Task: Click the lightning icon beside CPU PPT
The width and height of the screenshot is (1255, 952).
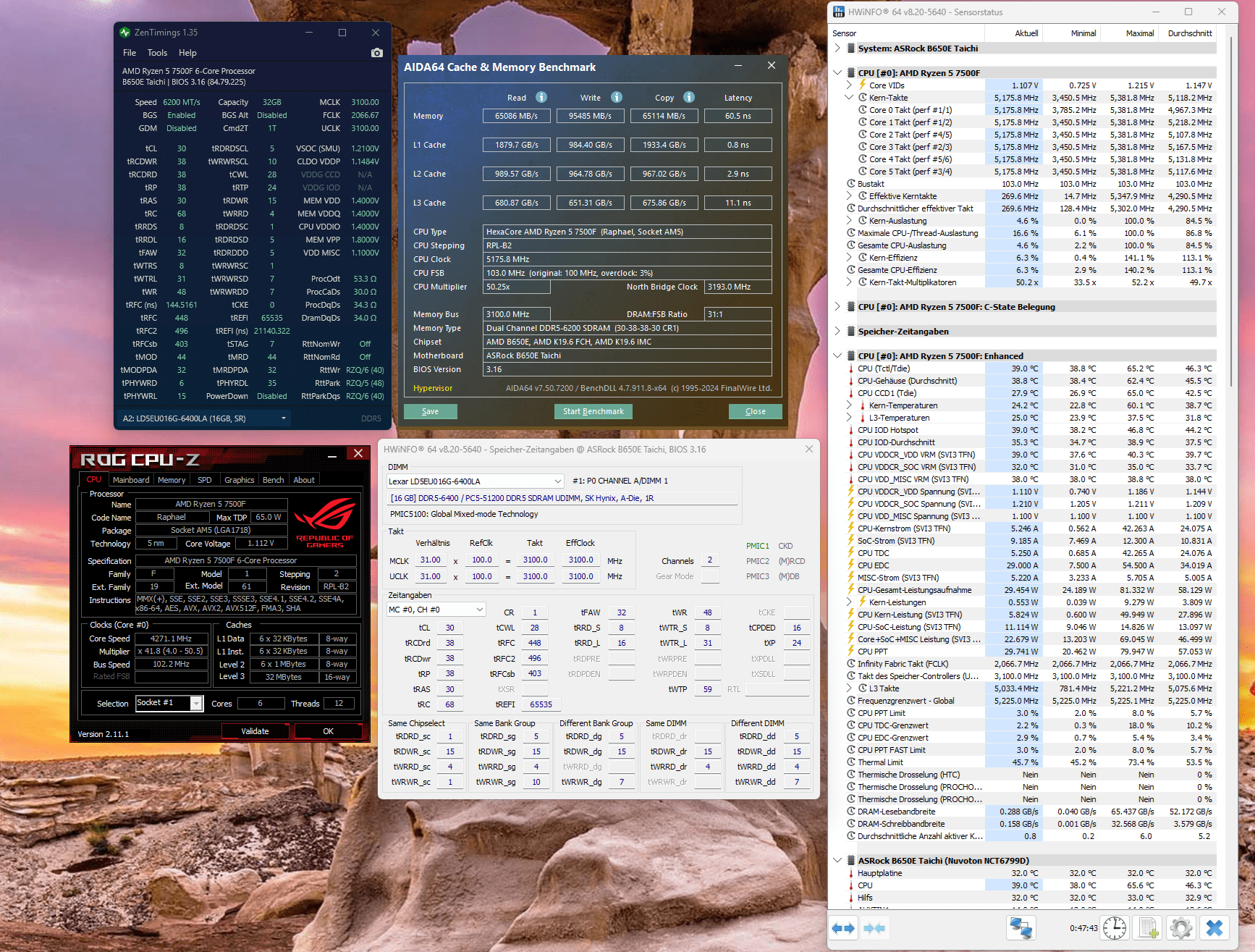Action: tap(851, 652)
